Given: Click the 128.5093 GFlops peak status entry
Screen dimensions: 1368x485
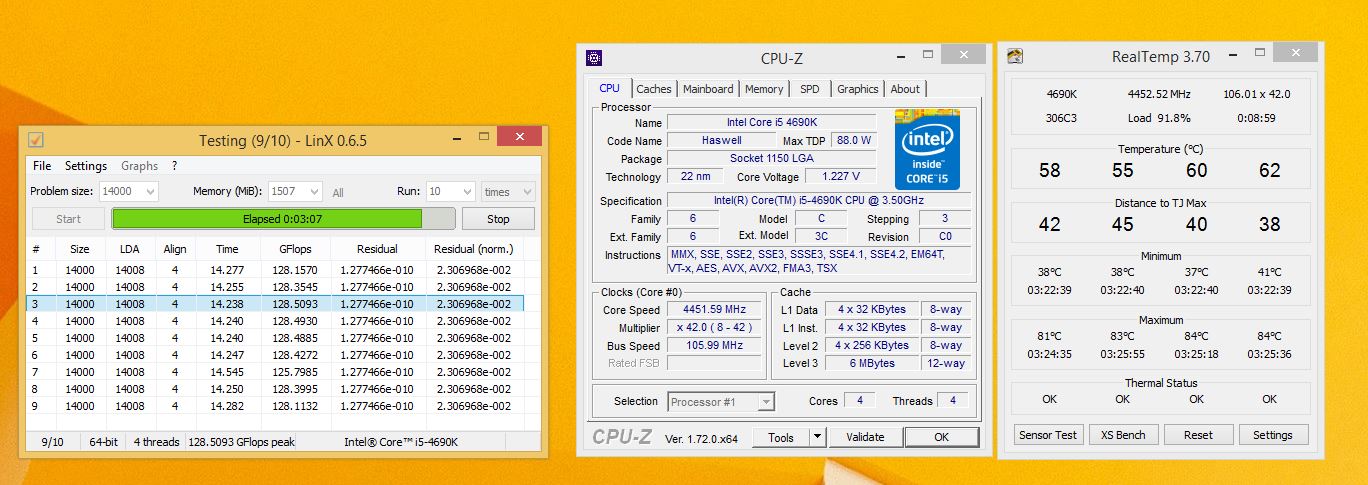Looking at the screenshot, I should [x=240, y=441].
